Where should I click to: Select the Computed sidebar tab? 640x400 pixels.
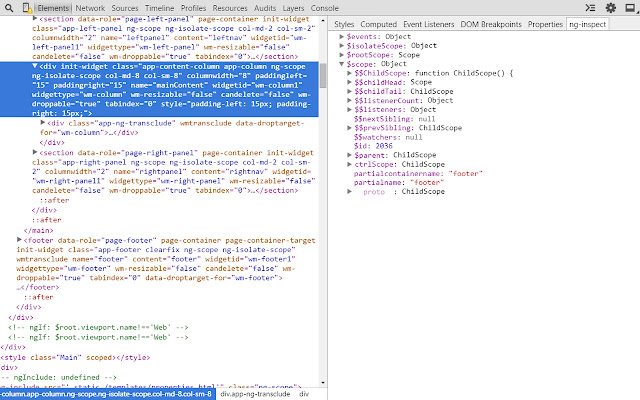click(x=378, y=24)
